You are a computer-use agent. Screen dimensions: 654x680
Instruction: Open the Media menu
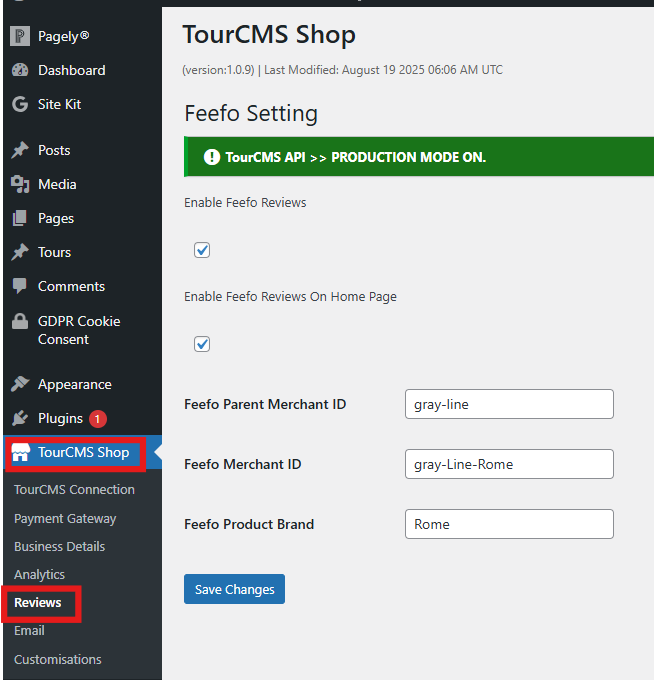[57, 184]
